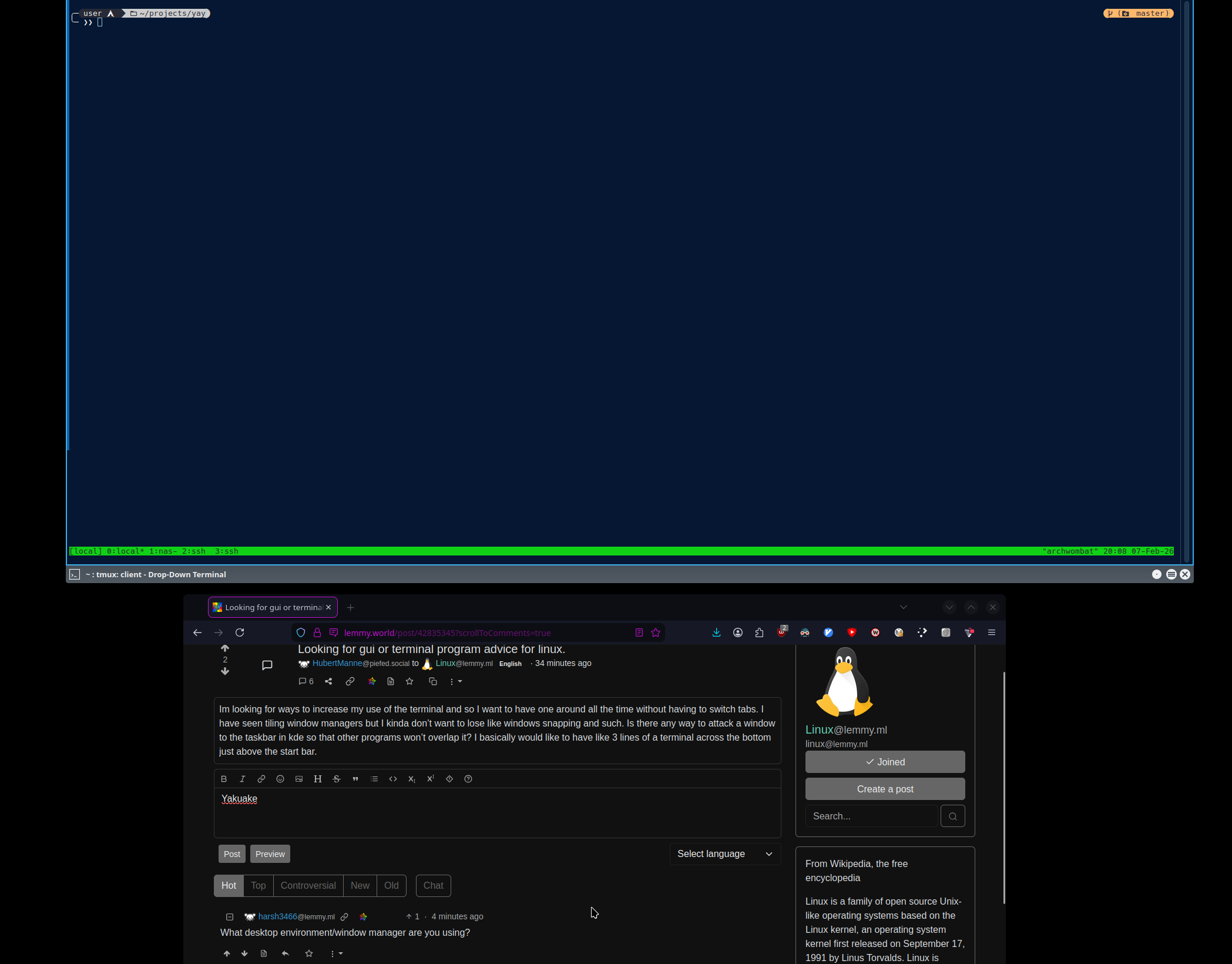View the post source with the document icon
This screenshot has width=1232, height=964.
[x=391, y=681]
